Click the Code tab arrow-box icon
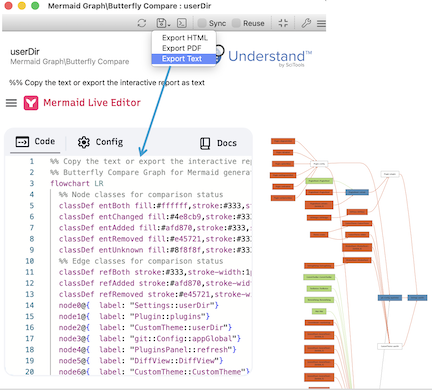Screen dimensions: 432x390 (x=22, y=142)
